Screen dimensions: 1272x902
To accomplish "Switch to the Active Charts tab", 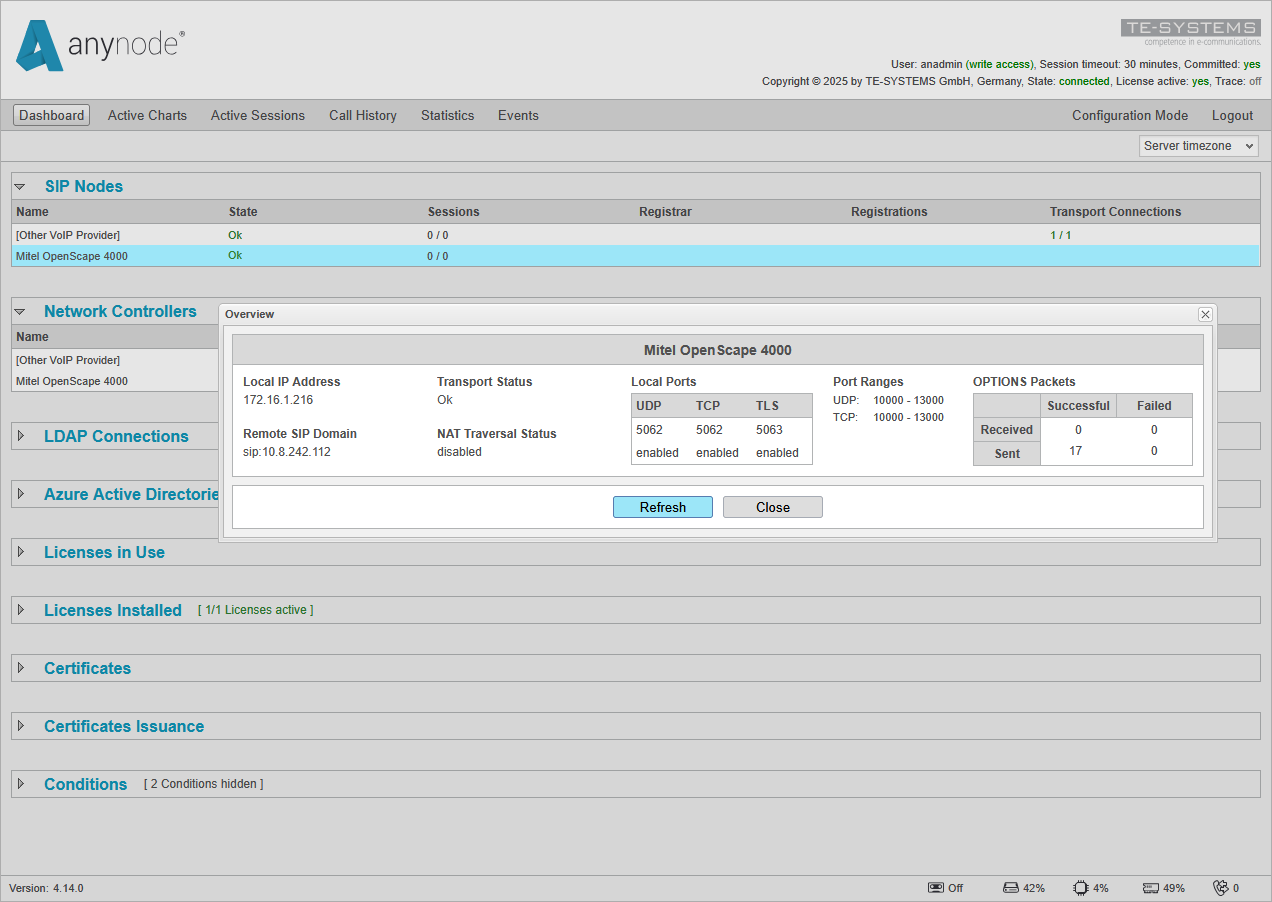I will (147, 115).
